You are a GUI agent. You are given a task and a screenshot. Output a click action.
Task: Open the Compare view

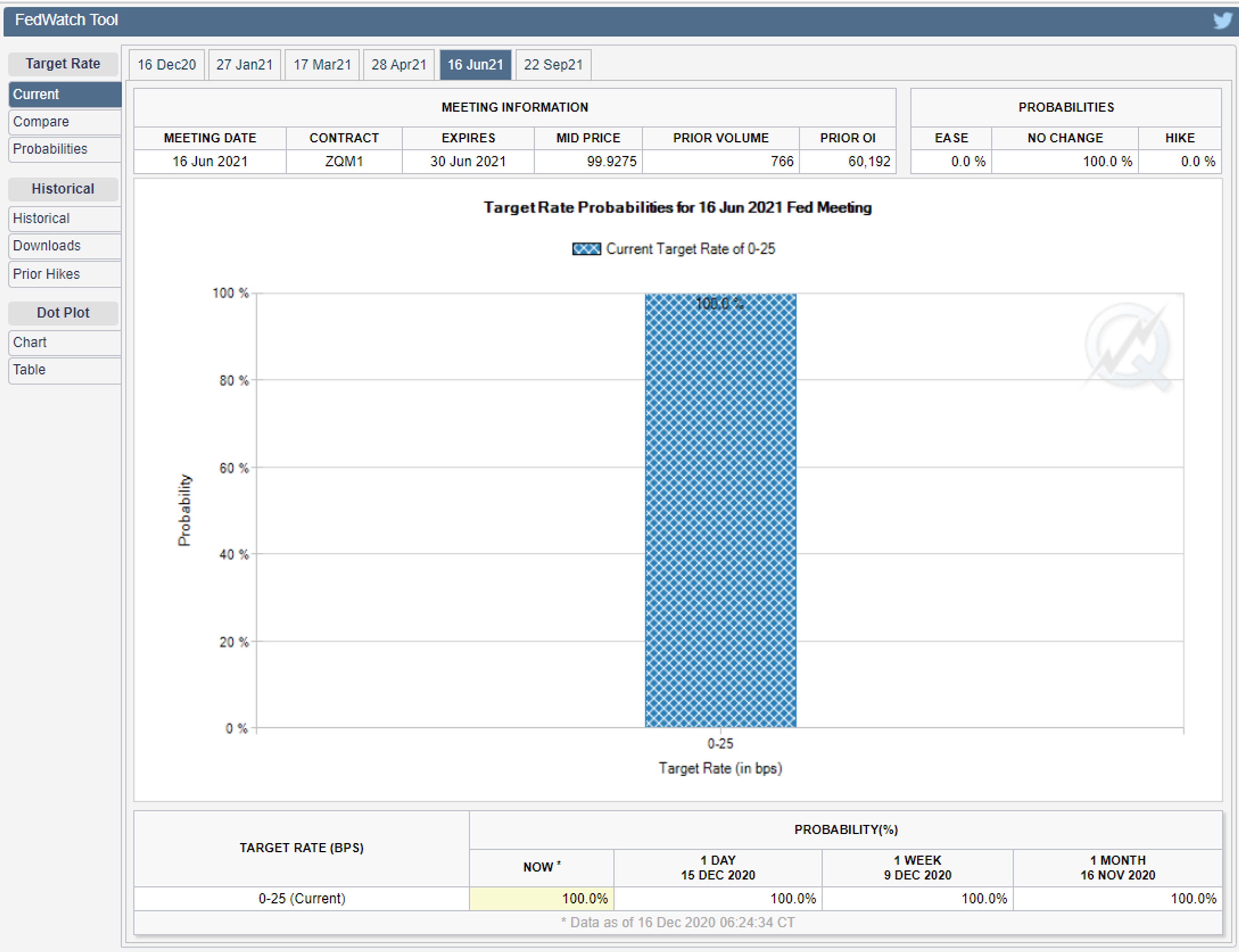click(x=65, y=122)
